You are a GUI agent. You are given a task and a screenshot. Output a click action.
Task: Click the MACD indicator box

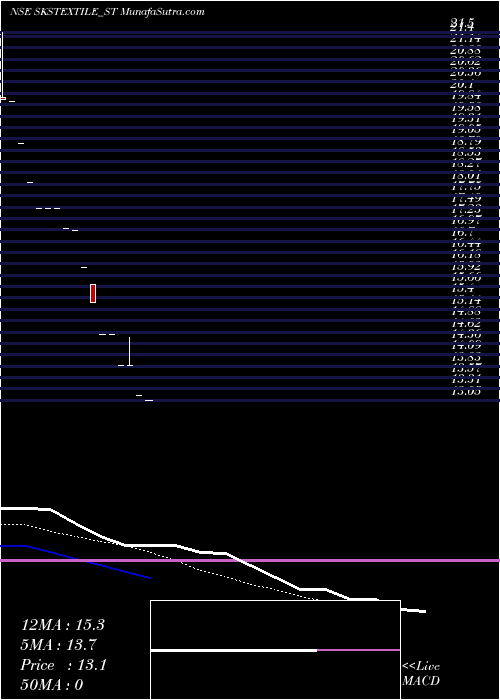pyautogui.click(x=275, y=650)
